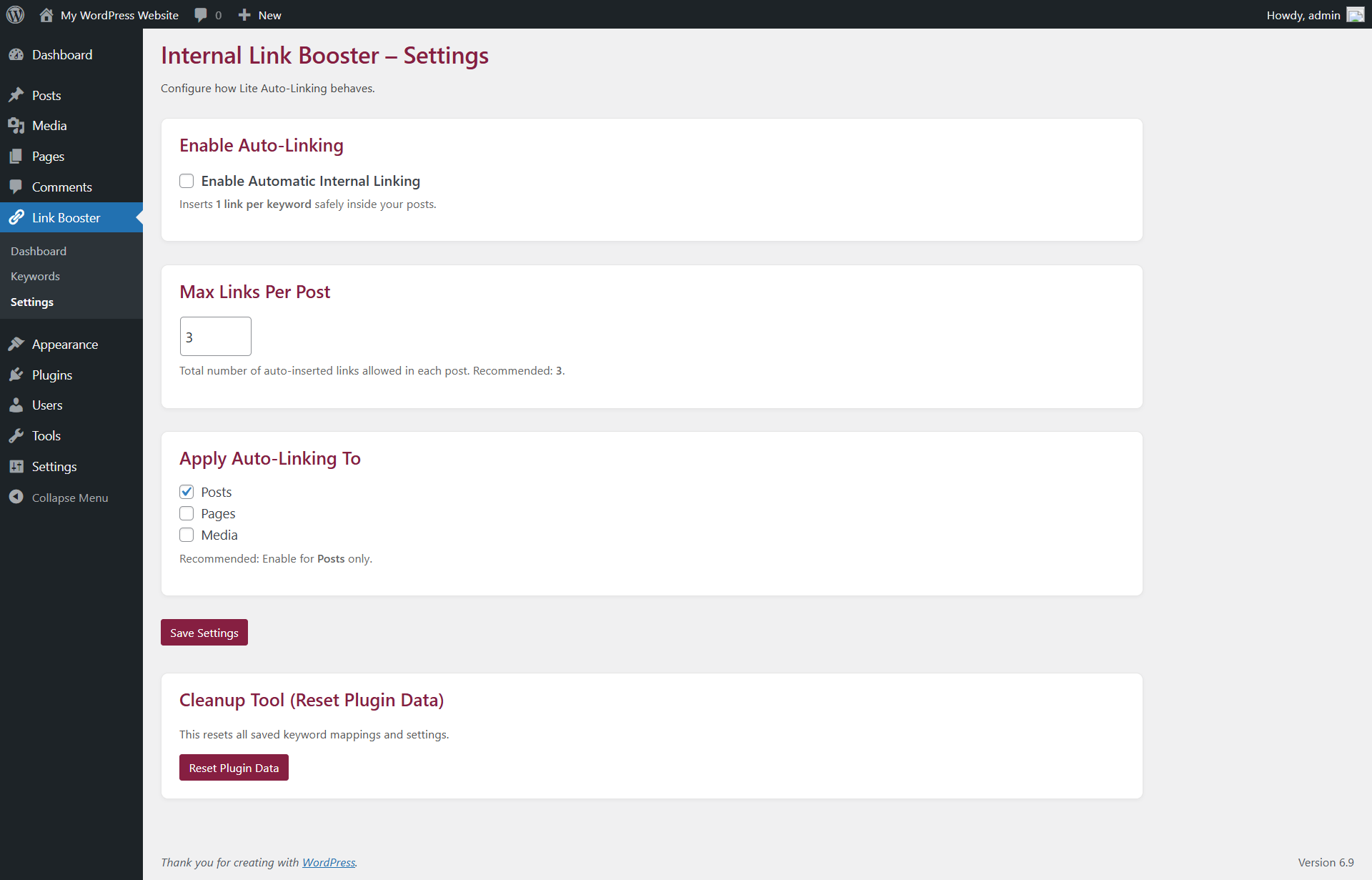Click the Settings sliders icon in sidebar
Image resolution: width=1372 pixels, height=880 pixels.
pyautogui.click(x=16, y=466)
